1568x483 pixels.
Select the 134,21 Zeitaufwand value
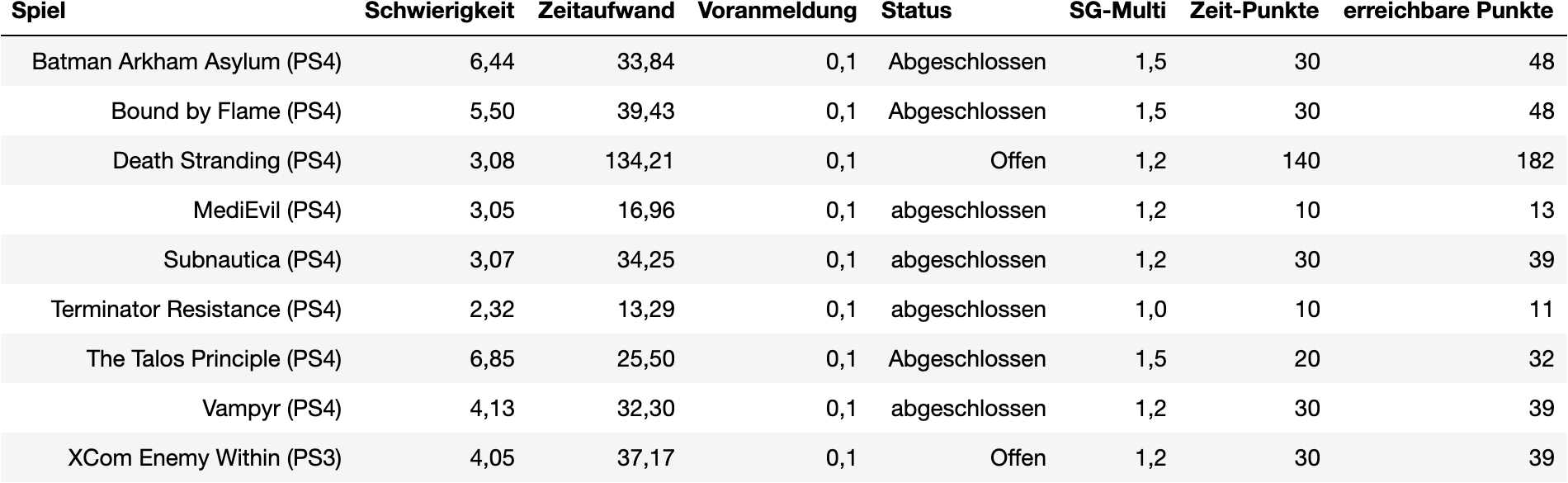640,161
